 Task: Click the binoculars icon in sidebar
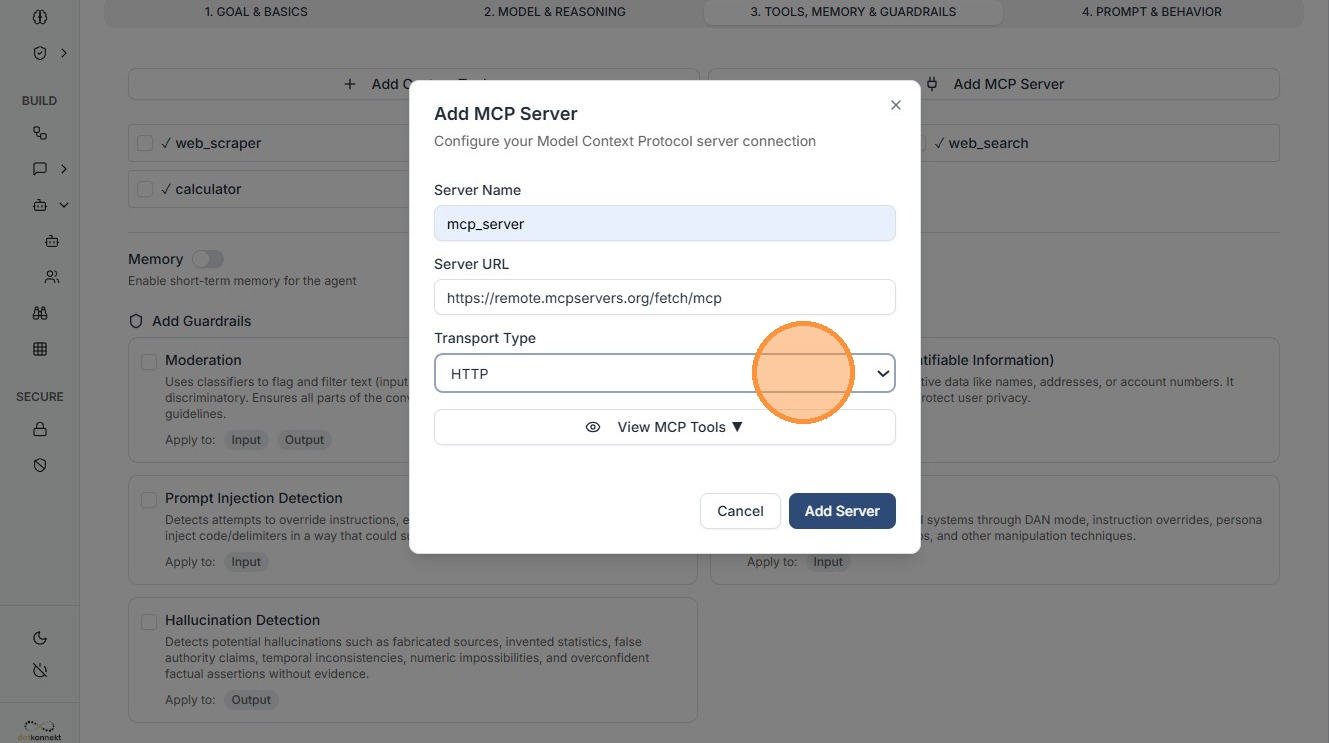click(40, 313)
